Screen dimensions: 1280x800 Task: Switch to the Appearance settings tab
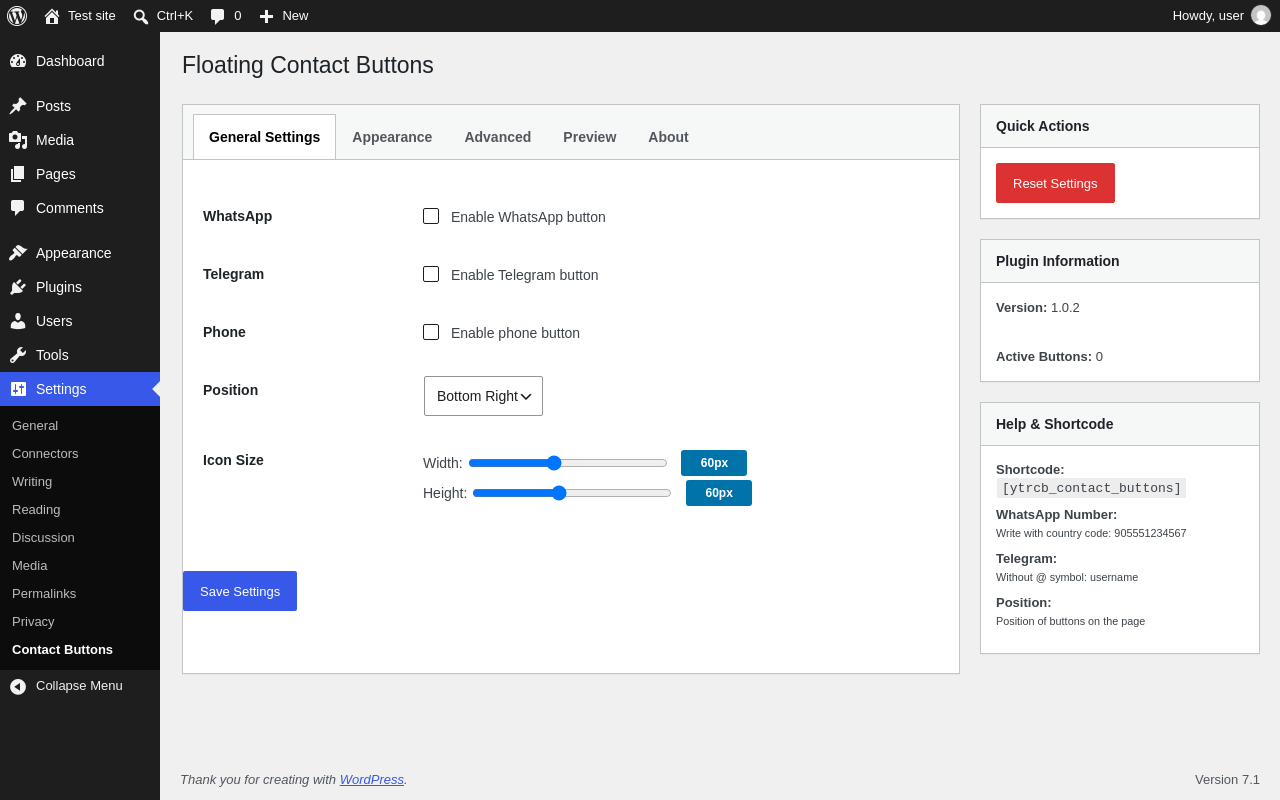pos(392,137)
